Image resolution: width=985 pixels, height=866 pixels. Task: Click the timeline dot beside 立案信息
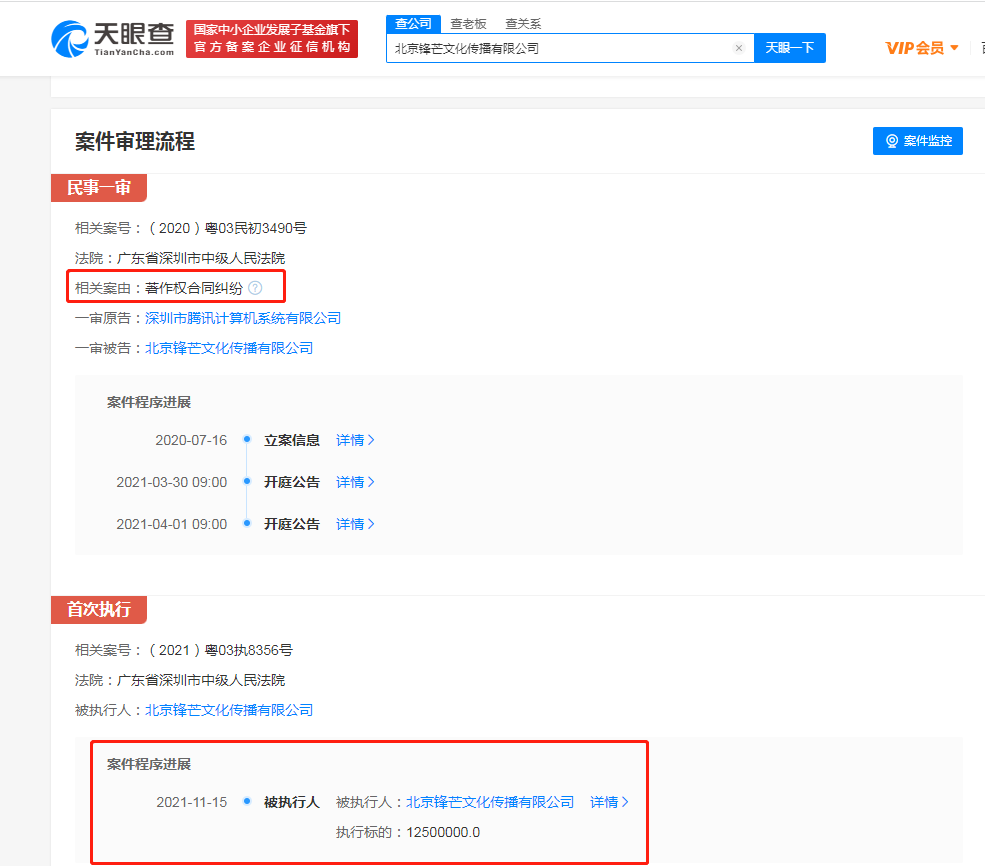[246, 440]
